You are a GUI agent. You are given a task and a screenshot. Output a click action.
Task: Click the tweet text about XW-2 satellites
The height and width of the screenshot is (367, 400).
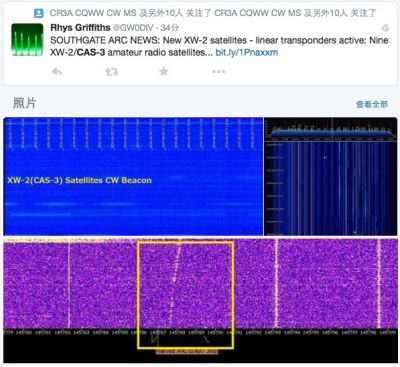tap(219, 46)
